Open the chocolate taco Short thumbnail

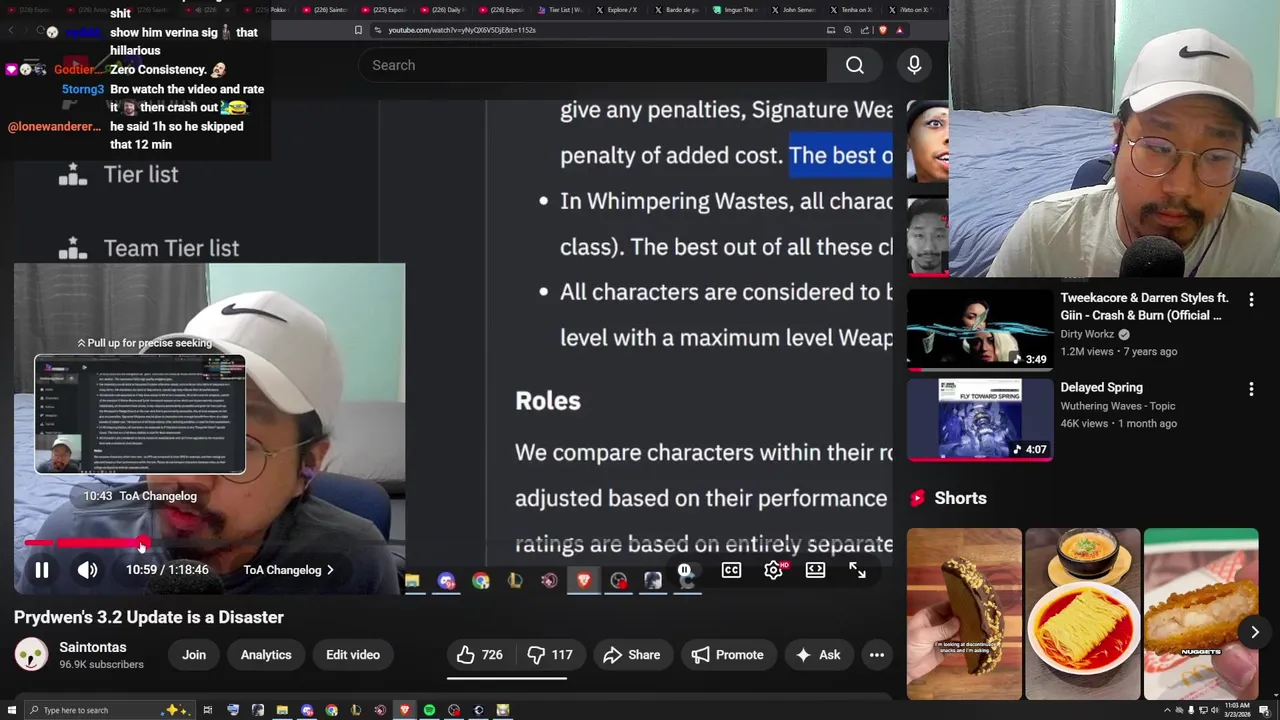pos(964,614)
